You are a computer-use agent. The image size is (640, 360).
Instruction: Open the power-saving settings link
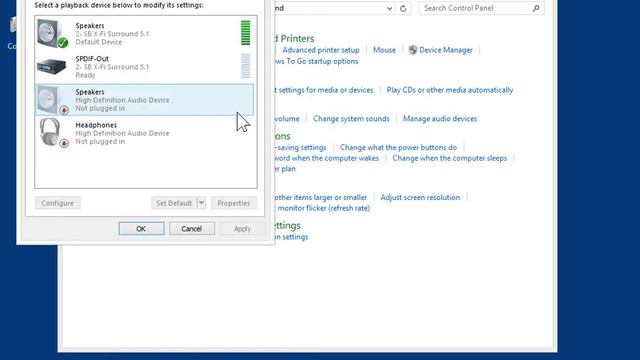coord(301,147)
